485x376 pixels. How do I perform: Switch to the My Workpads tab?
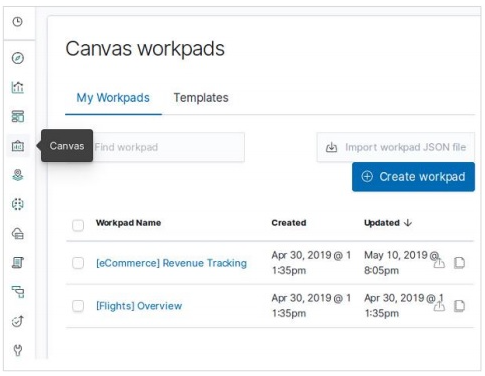[113, 98]
